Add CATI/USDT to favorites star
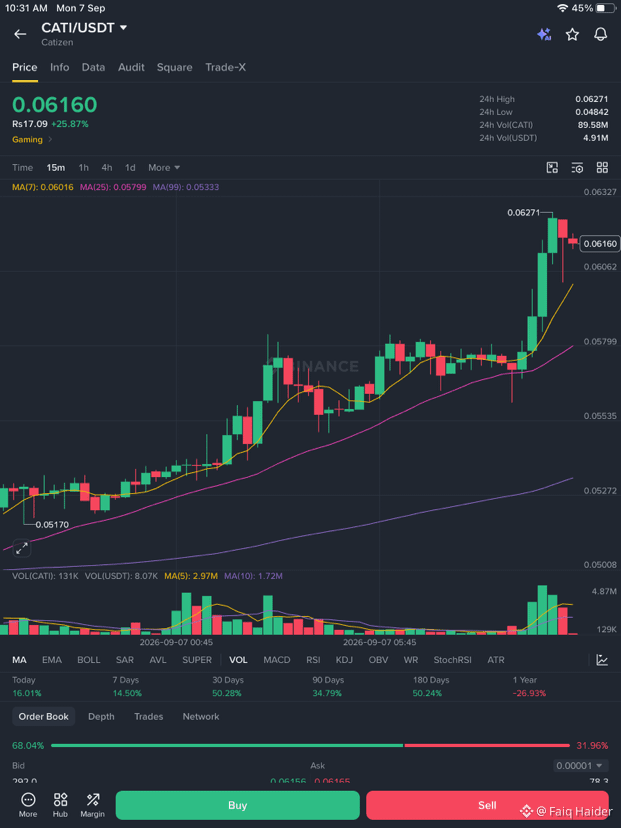621x828 pixels. [572, 34]
